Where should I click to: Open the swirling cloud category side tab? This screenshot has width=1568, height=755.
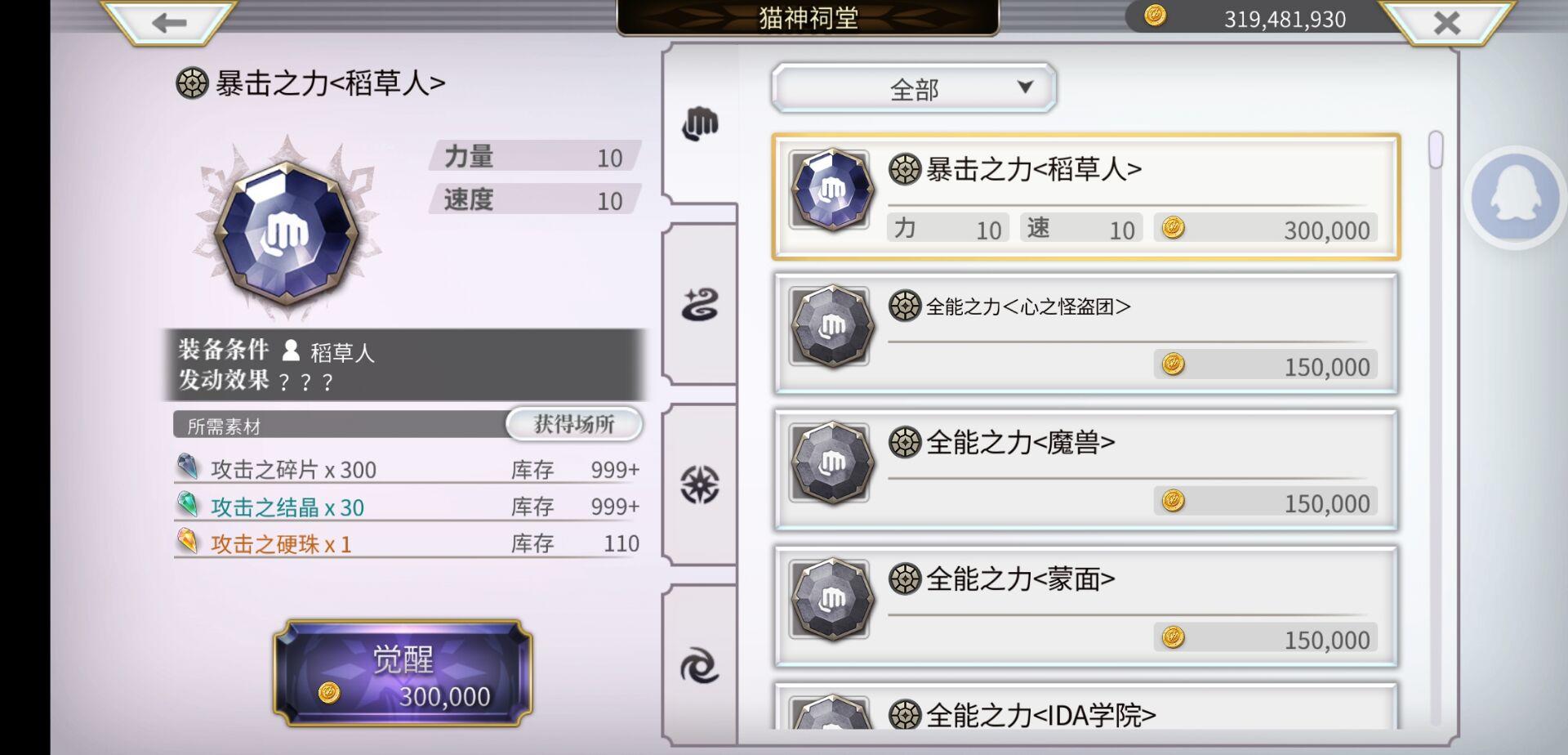pos(700,305)
